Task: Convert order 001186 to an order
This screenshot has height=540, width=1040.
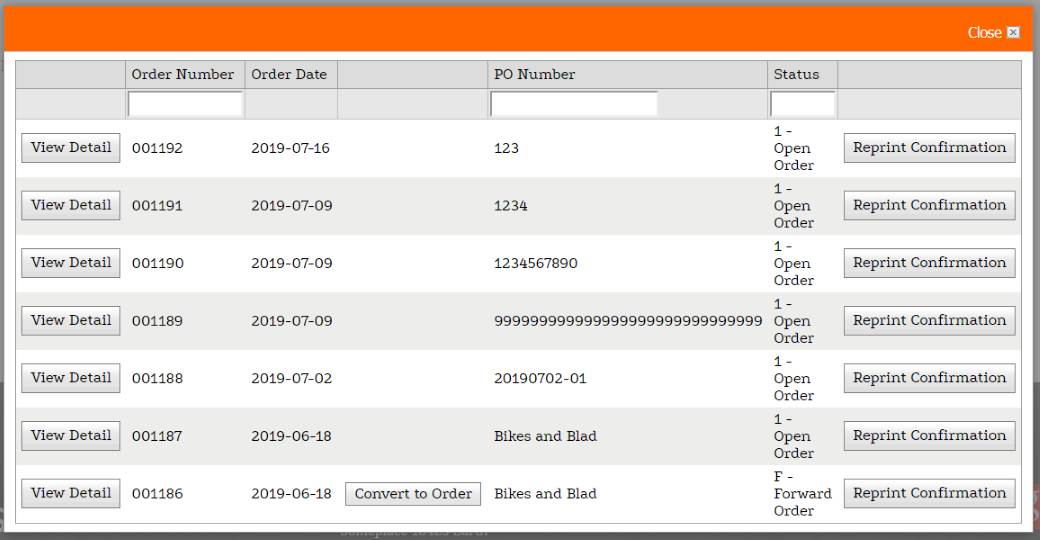Action: (413, 494)
